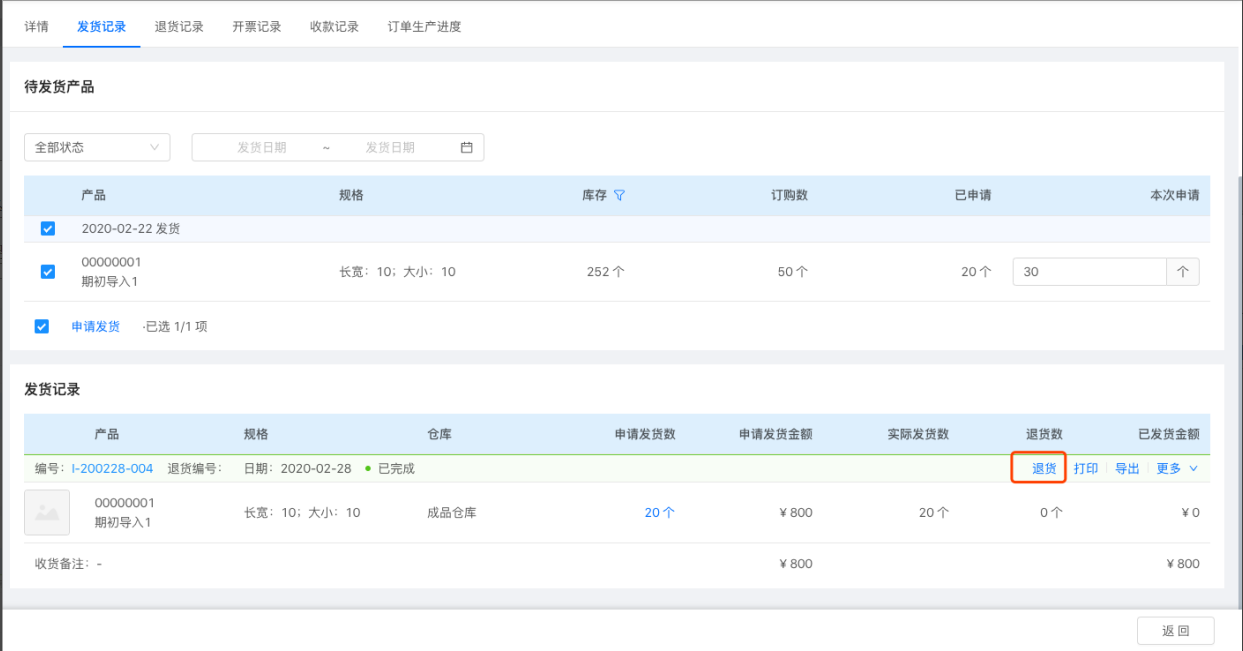Click the unit button beside quantity input
The height and width of the screenshot is (651, 1243).
coord(1183,272)
